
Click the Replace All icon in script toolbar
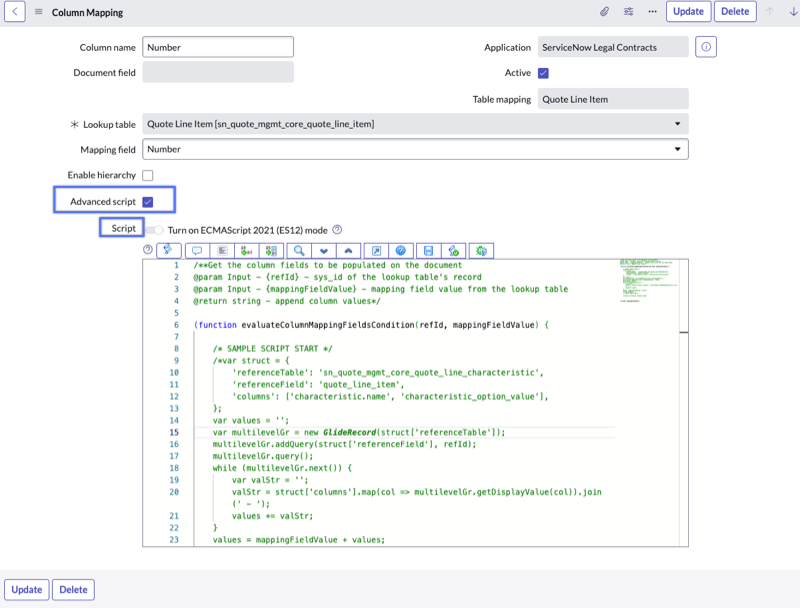[271, 250]
